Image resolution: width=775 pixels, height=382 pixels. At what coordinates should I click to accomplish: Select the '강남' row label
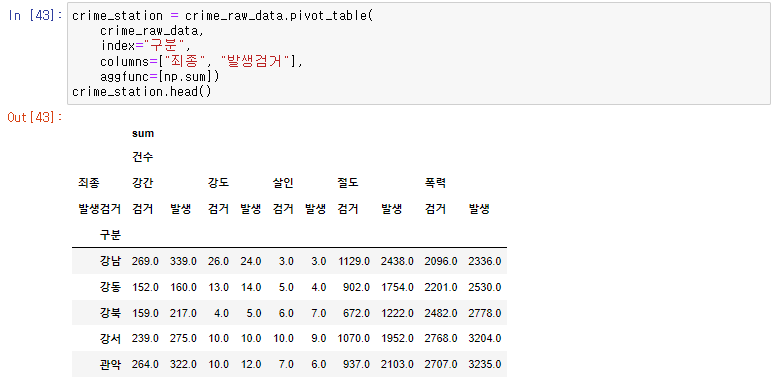(110, 261)
